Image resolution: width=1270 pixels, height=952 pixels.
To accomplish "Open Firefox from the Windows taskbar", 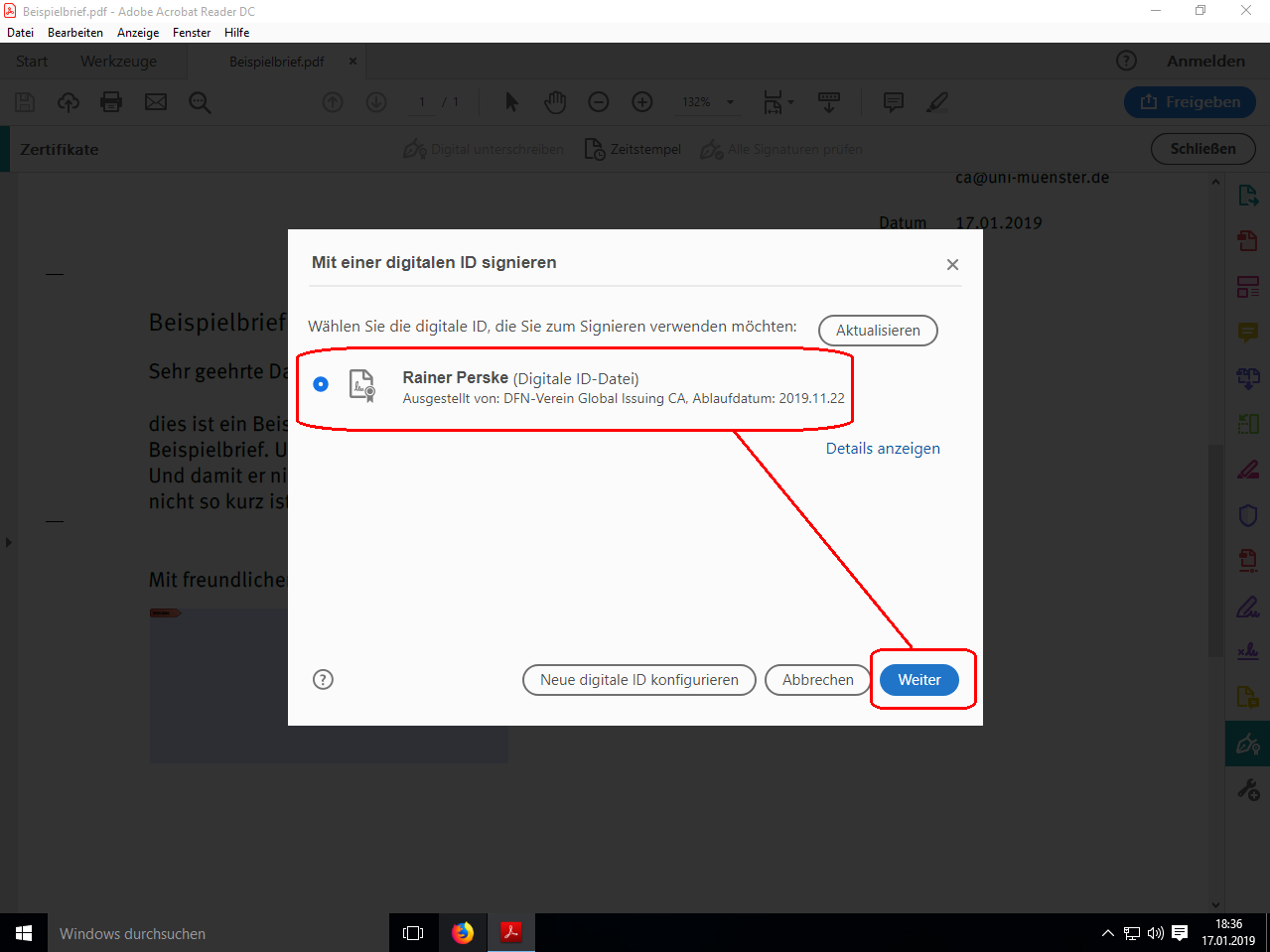I will (462, 933).
